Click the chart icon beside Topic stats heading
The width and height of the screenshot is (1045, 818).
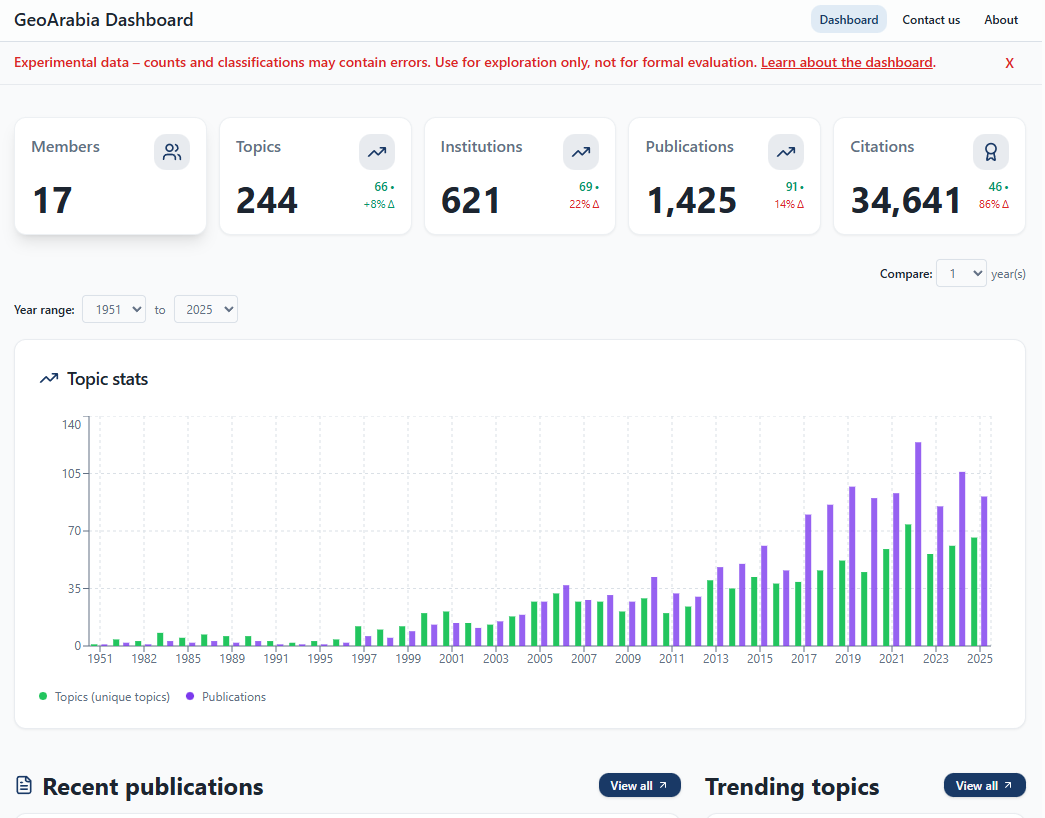pos(49,378)
